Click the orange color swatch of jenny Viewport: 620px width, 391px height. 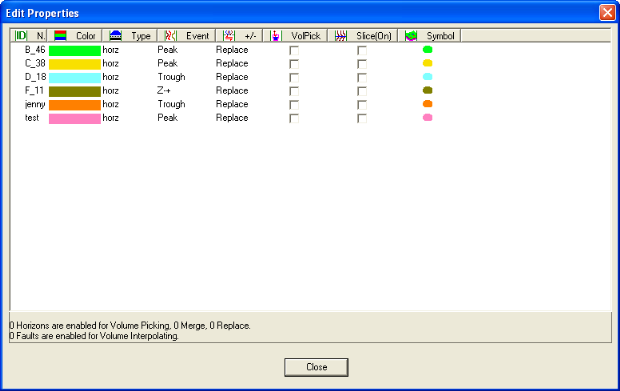pos(75,105)
